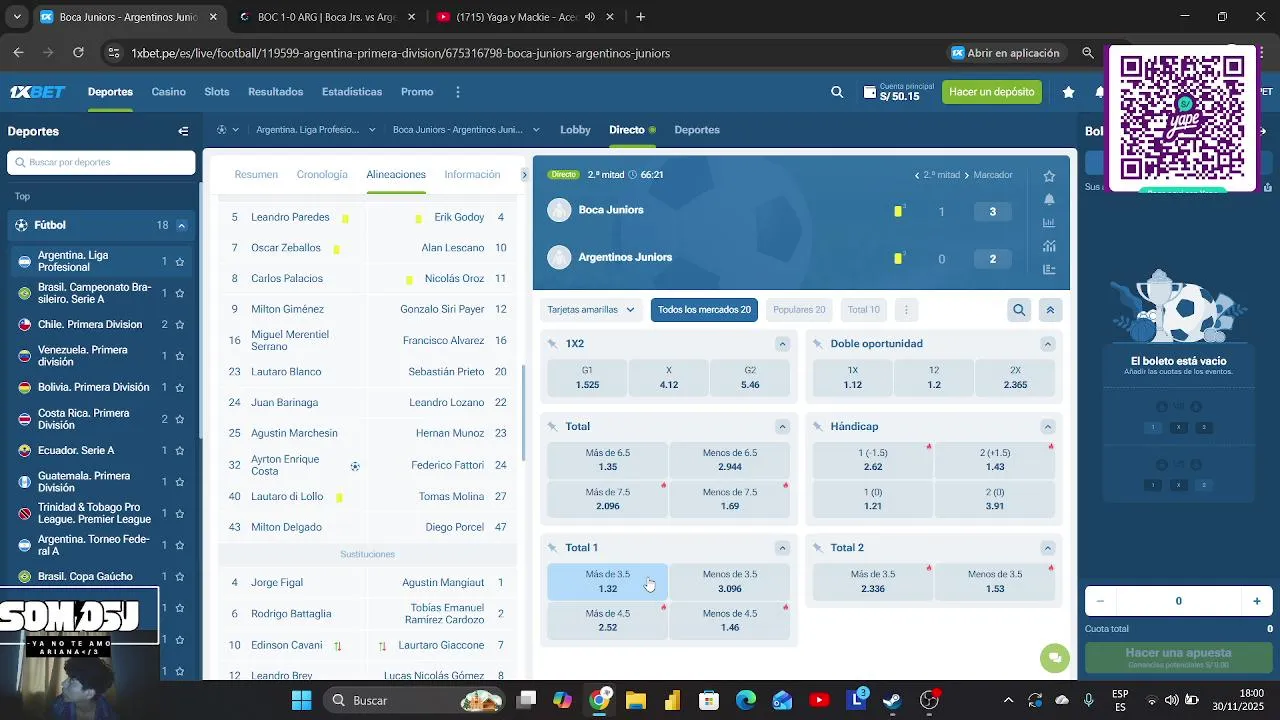Open Slots in top navigation
Screen dimensions: 1280x720
tap(217, 92)
